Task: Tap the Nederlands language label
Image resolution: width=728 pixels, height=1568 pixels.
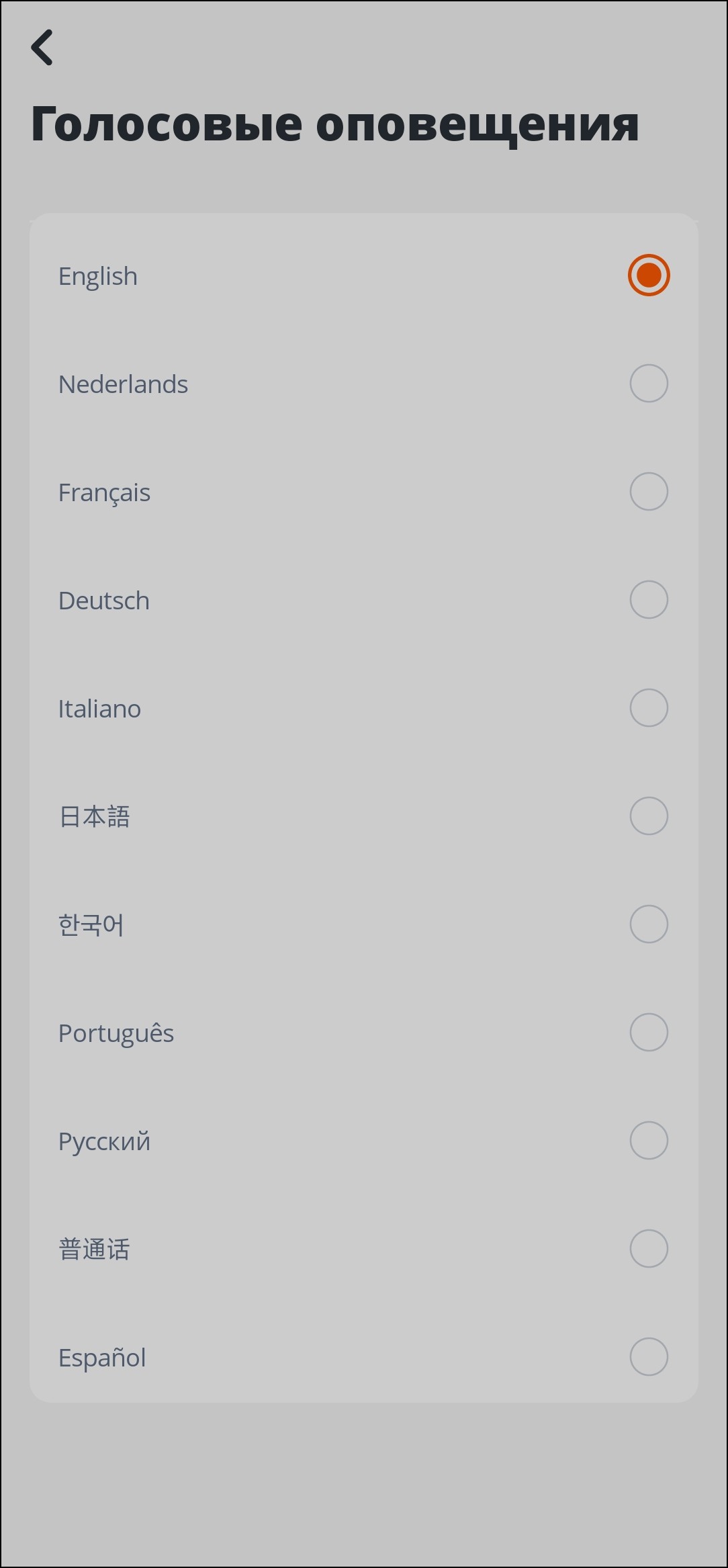Action: click(123, 384)
